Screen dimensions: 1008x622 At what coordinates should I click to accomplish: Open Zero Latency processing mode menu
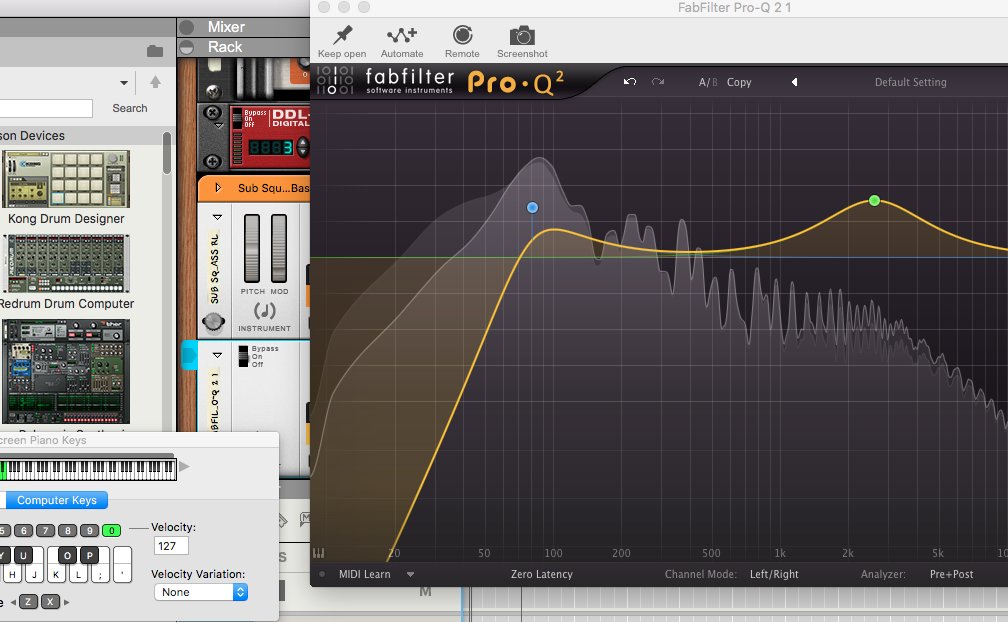click(x=541, y=574)
